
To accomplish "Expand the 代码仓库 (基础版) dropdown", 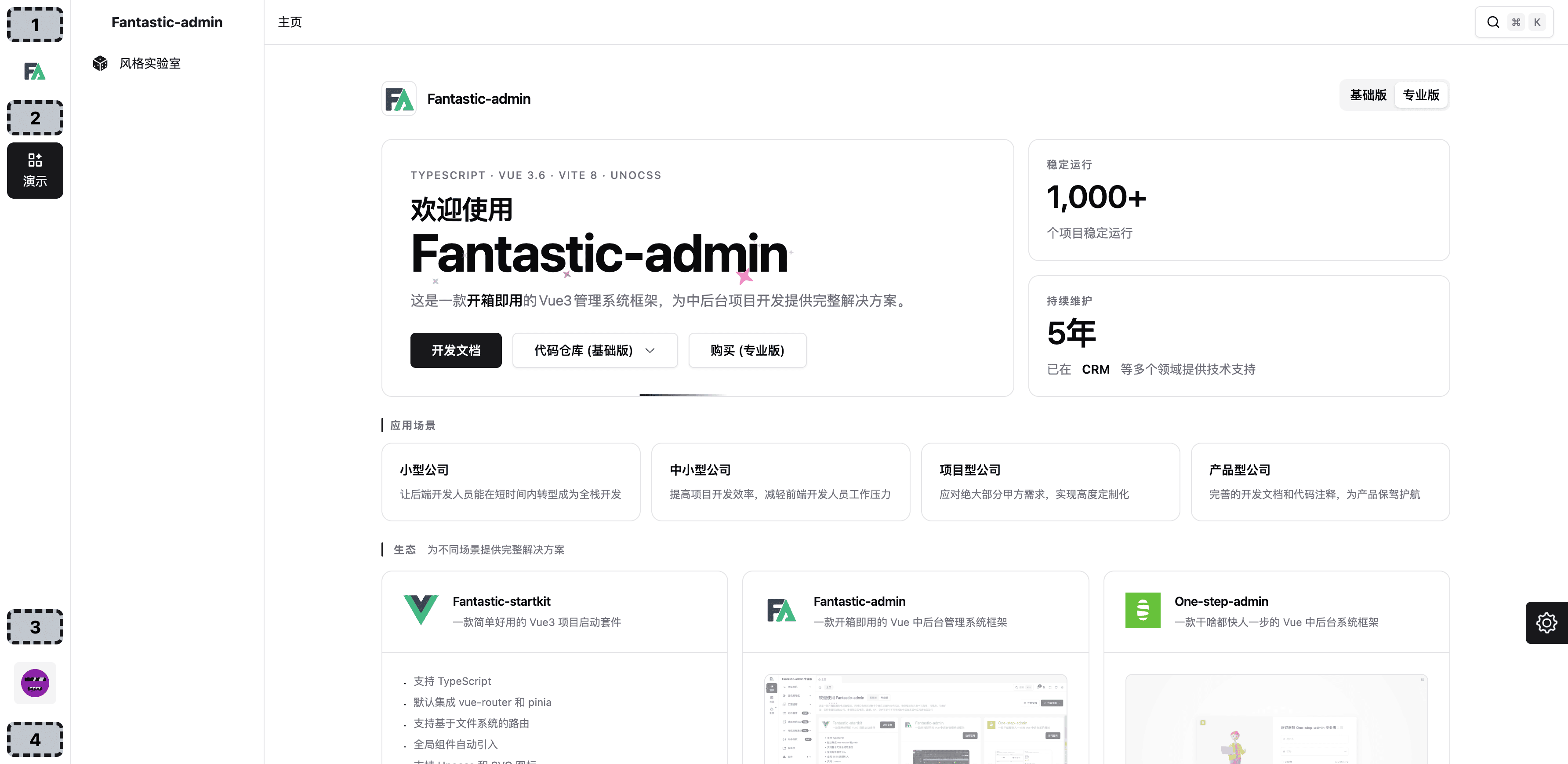I will point(595,351).
